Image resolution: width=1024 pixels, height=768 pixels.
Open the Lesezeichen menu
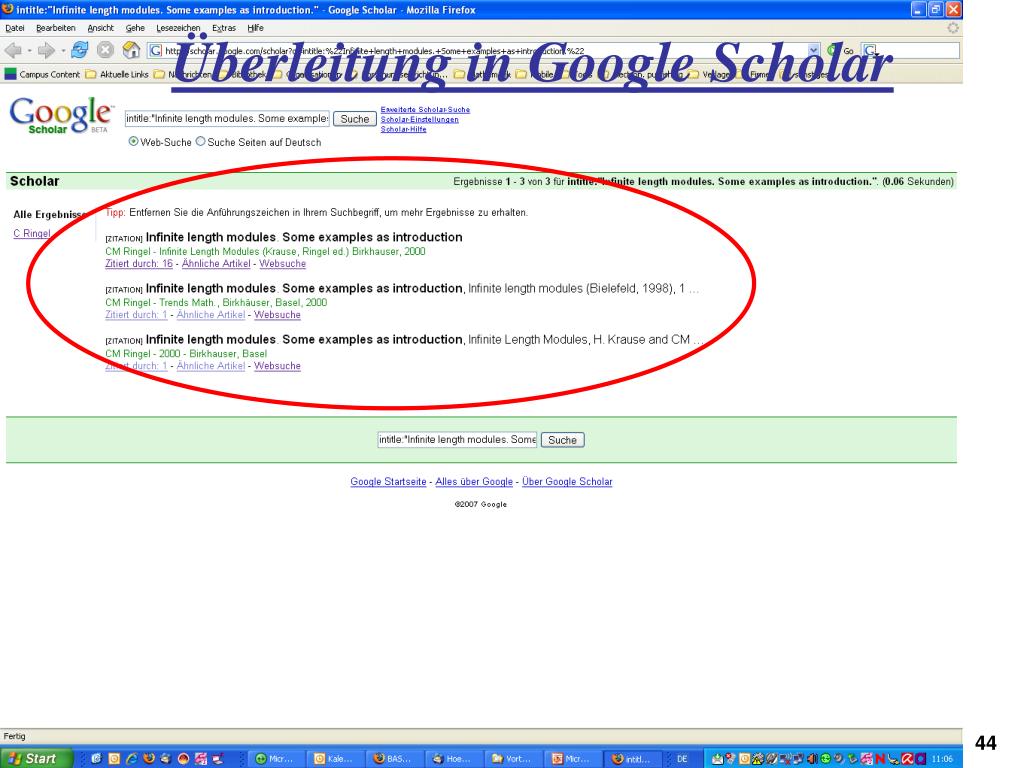point(178,28)
